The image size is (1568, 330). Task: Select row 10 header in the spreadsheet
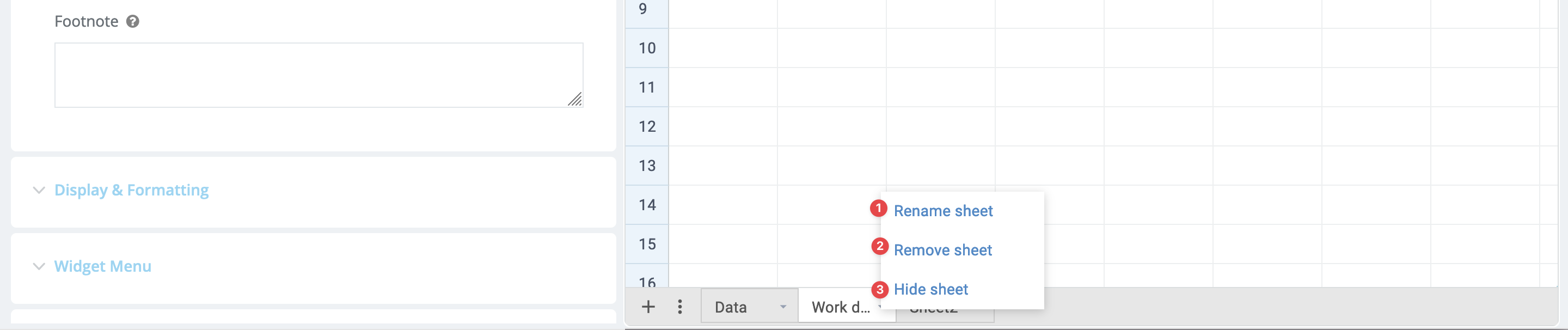click(x=647, y=48)
